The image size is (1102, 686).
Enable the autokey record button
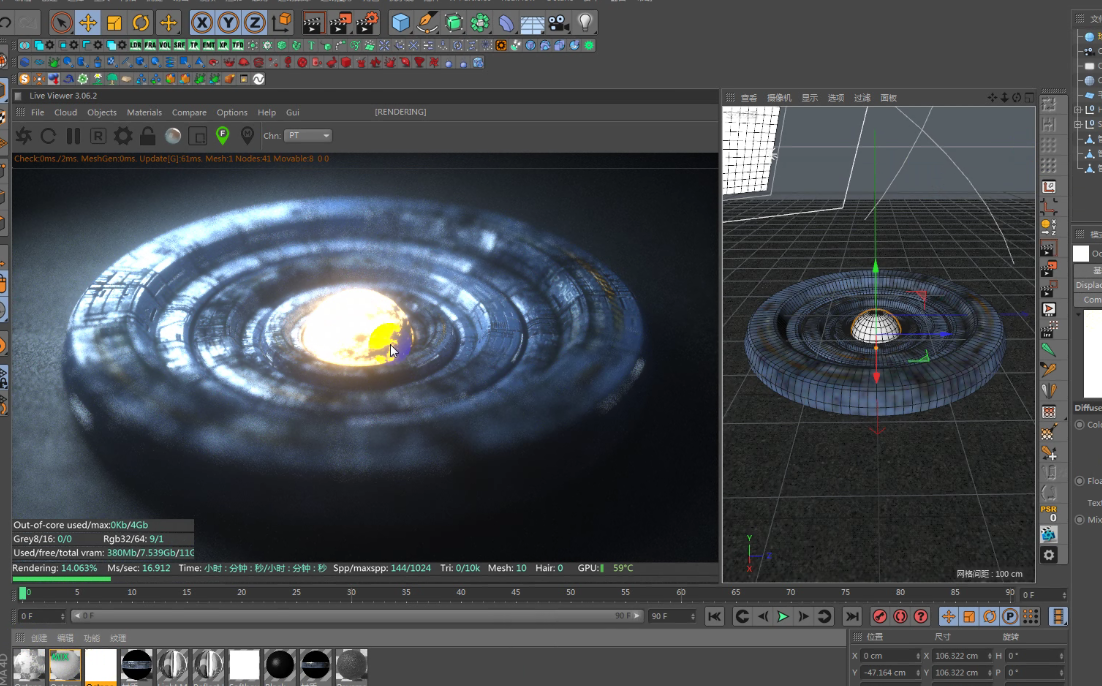point(880,617)
